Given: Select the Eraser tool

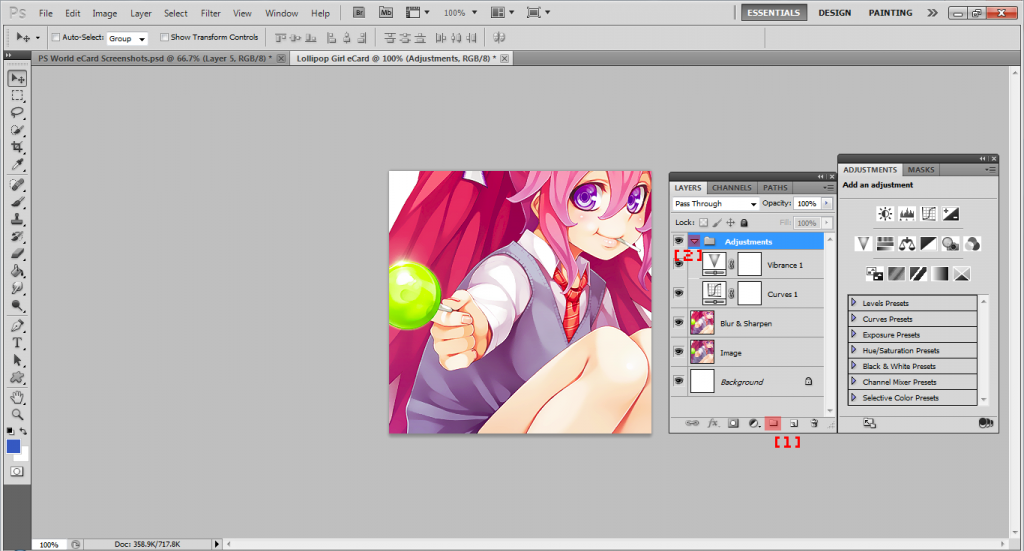Looking at the screenshot, I should tap(18, 253).
